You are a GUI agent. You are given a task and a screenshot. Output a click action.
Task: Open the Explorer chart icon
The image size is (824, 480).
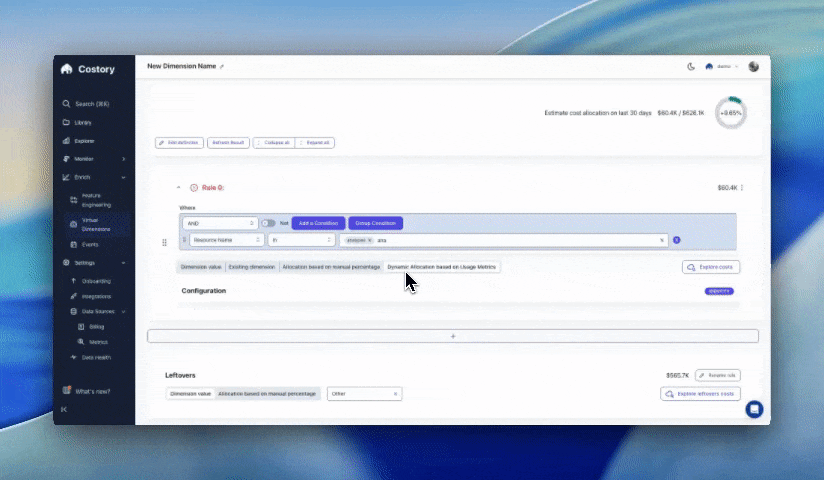[66, 140]
